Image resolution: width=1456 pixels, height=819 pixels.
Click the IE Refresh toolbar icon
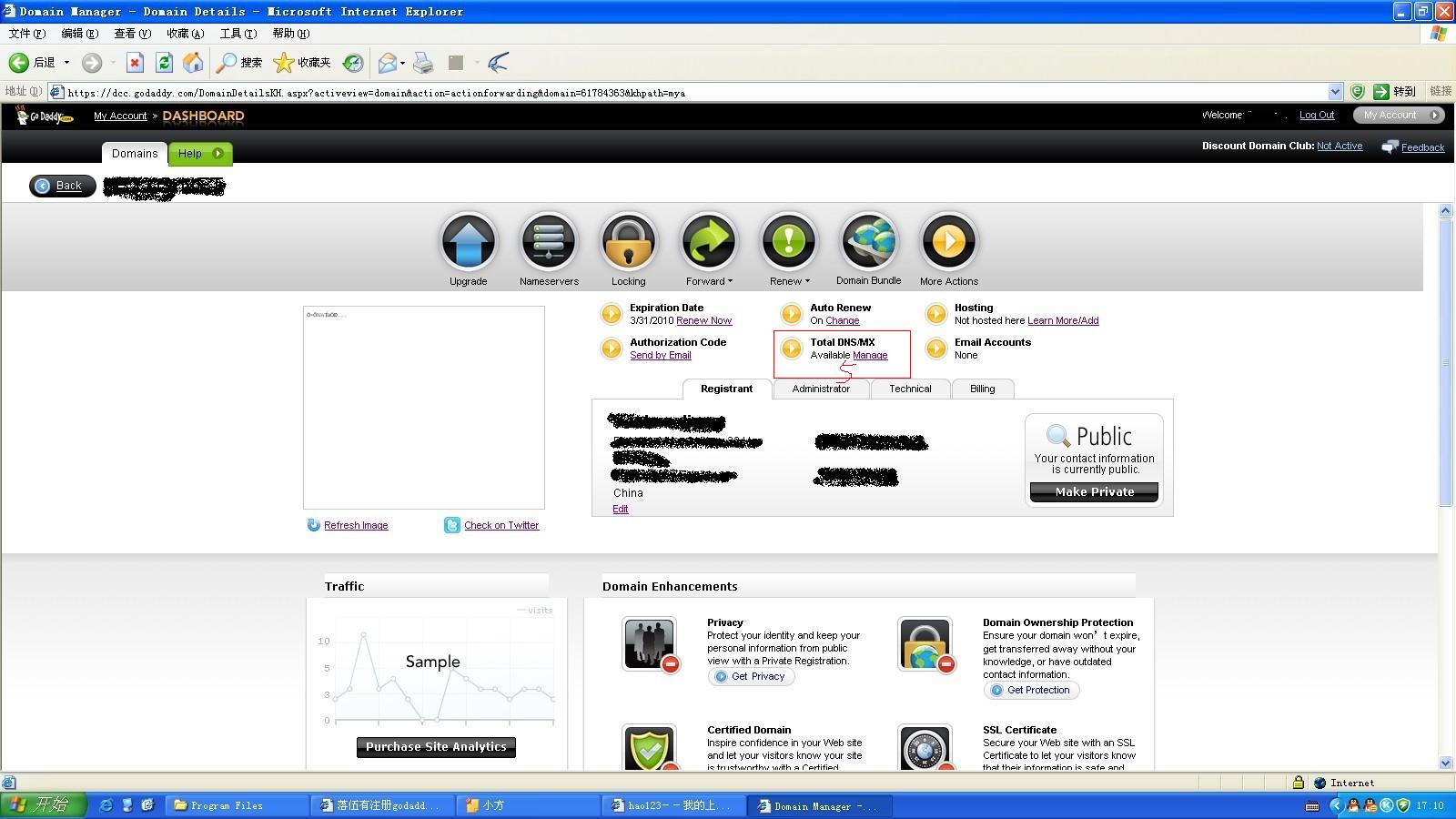point(164,63)
